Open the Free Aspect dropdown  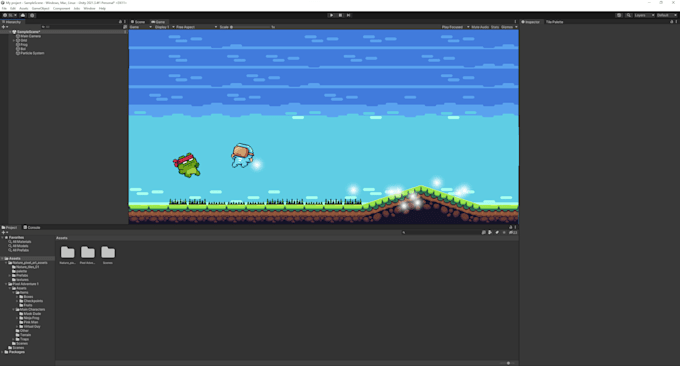click(196, 27)
